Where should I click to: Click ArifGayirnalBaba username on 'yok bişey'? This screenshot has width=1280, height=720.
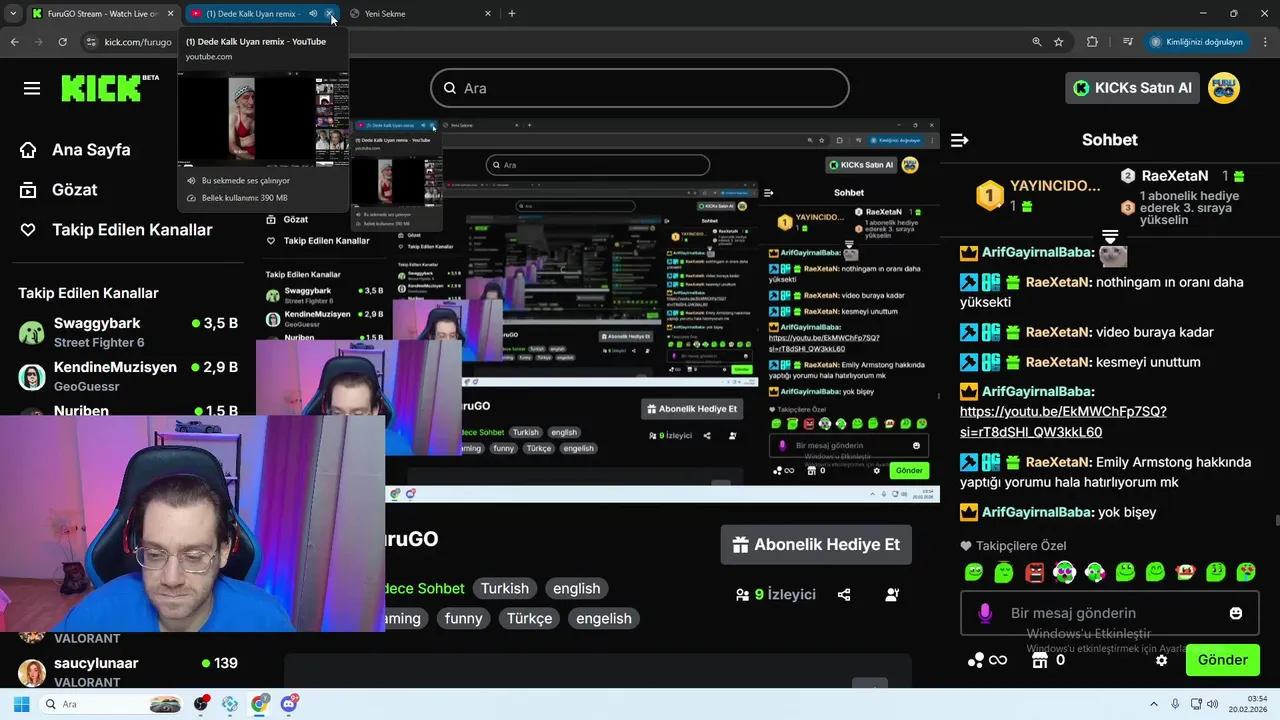(x=1037, y=512)
